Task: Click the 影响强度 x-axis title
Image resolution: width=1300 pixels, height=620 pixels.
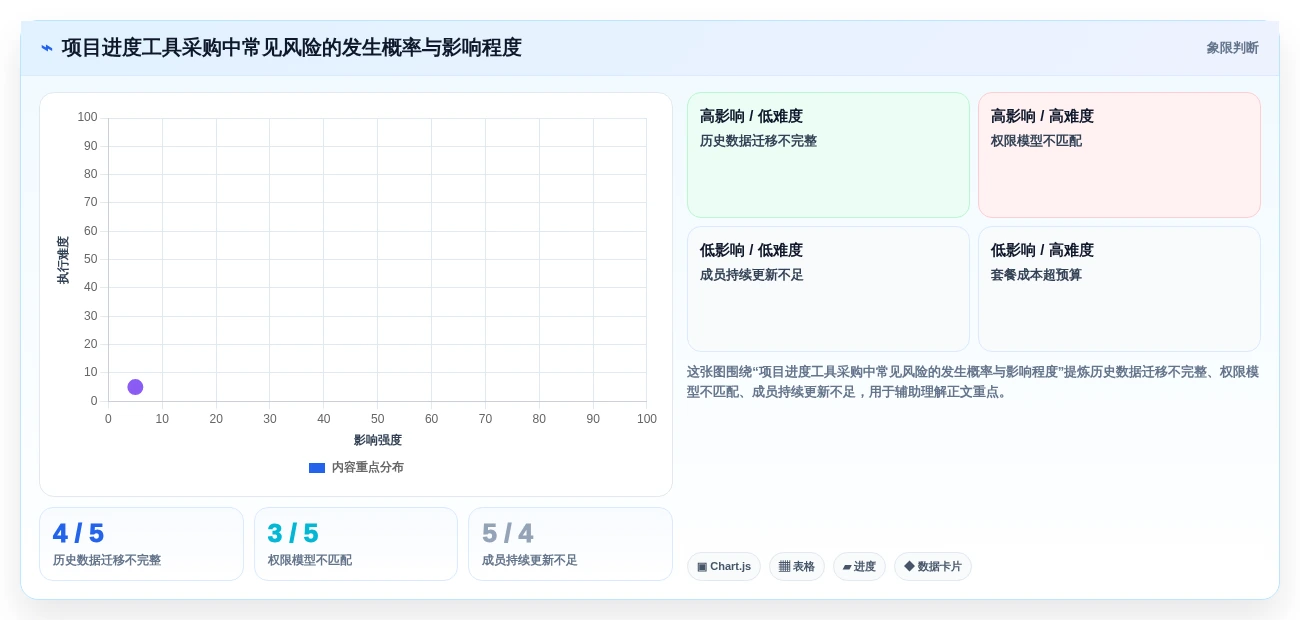Action: 378,440
